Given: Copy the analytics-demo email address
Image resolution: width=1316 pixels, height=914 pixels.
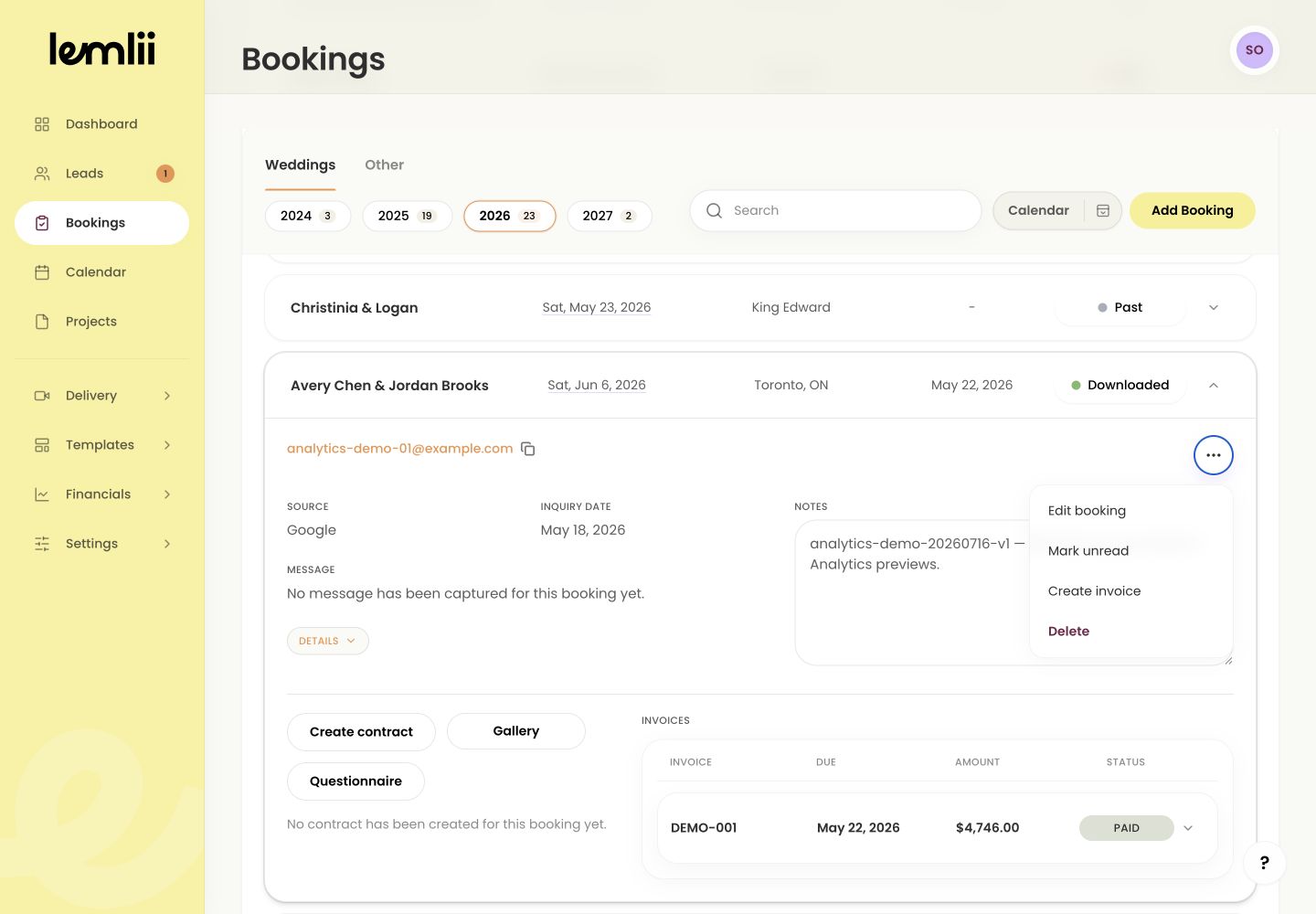Looking at the screenshot, I should 528,449.
